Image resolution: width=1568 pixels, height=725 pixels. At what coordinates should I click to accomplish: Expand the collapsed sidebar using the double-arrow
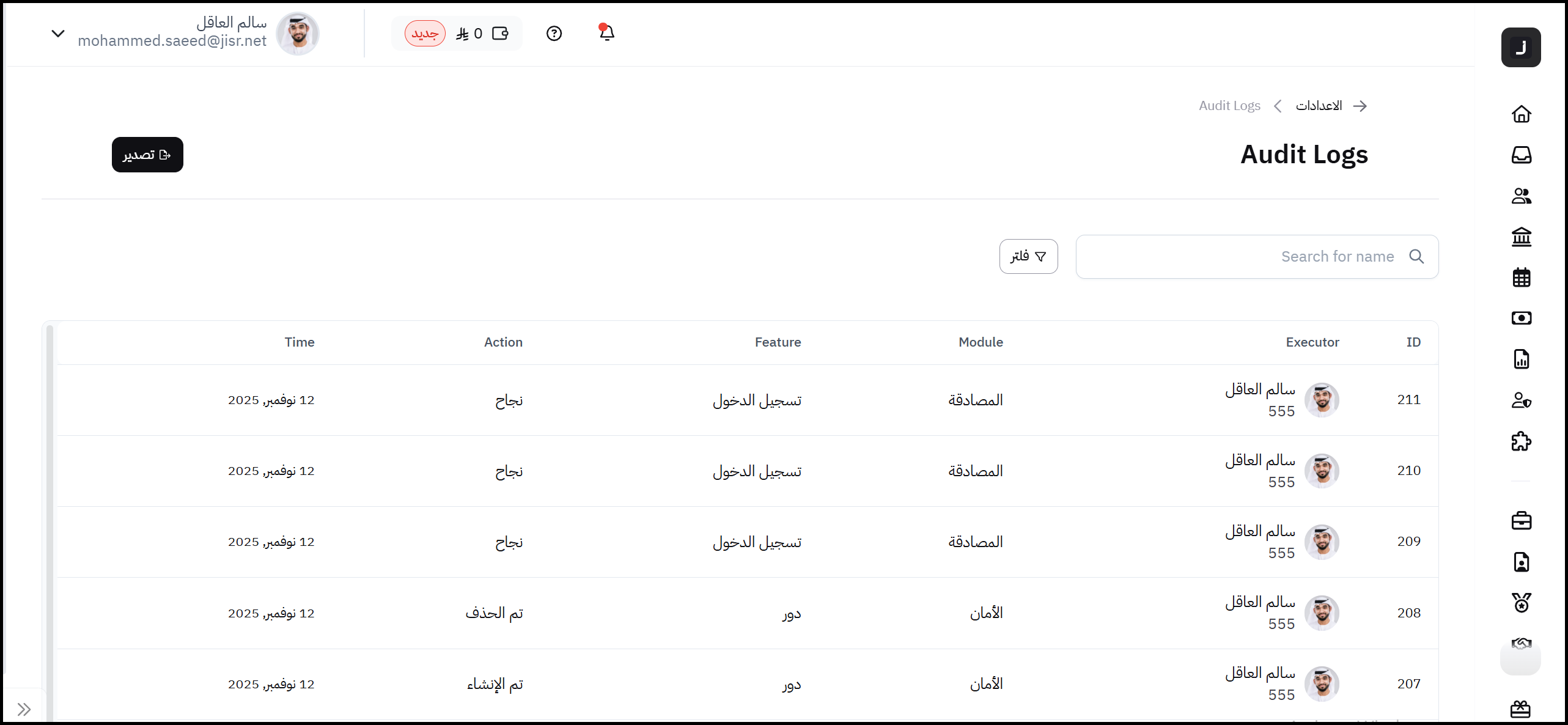[24, 709]
